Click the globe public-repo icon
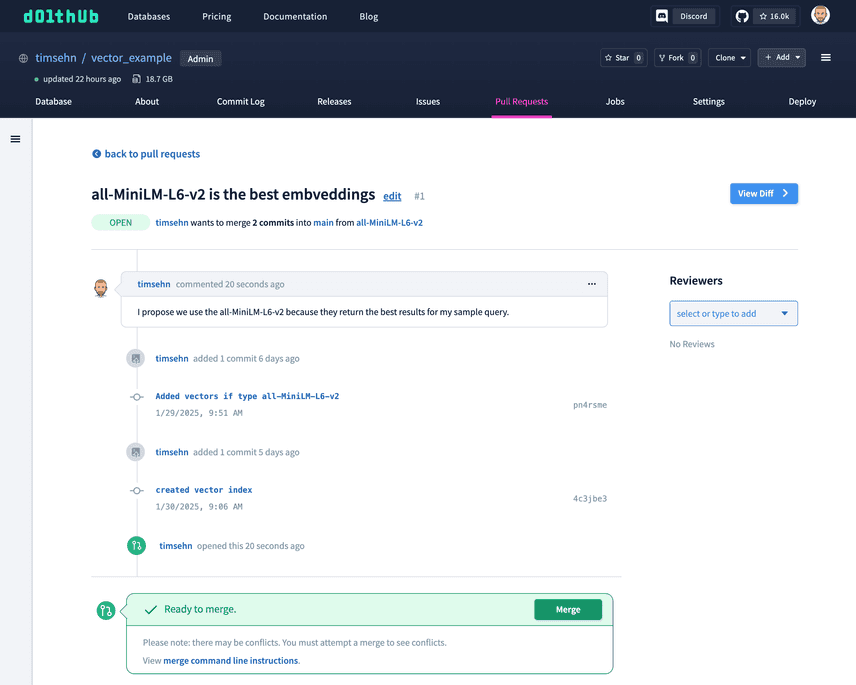Screen dimensions: 856x685 coord(23,58)
